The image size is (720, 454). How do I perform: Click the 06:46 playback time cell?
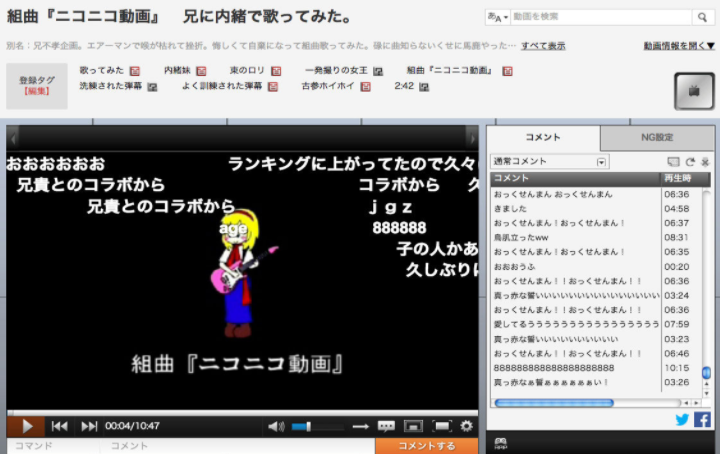pyautogui.click(x=676, y=354)
